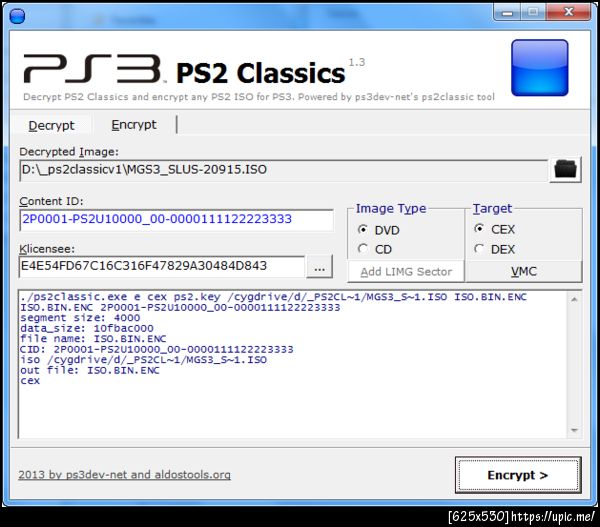Click the log scrollbar up arrow
Screen dimensions: 600x527
pyautogui.click(x=574, y=300)
